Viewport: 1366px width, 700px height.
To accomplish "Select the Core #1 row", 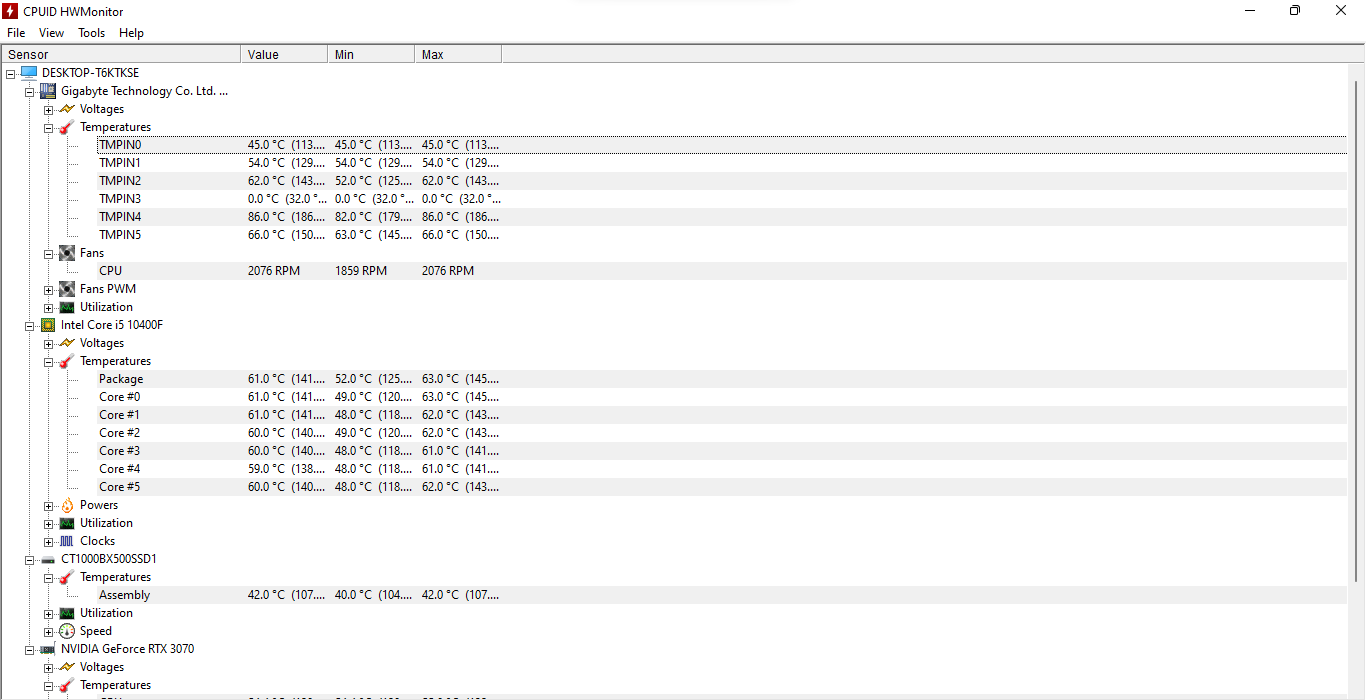I will [x=722, y=415].
